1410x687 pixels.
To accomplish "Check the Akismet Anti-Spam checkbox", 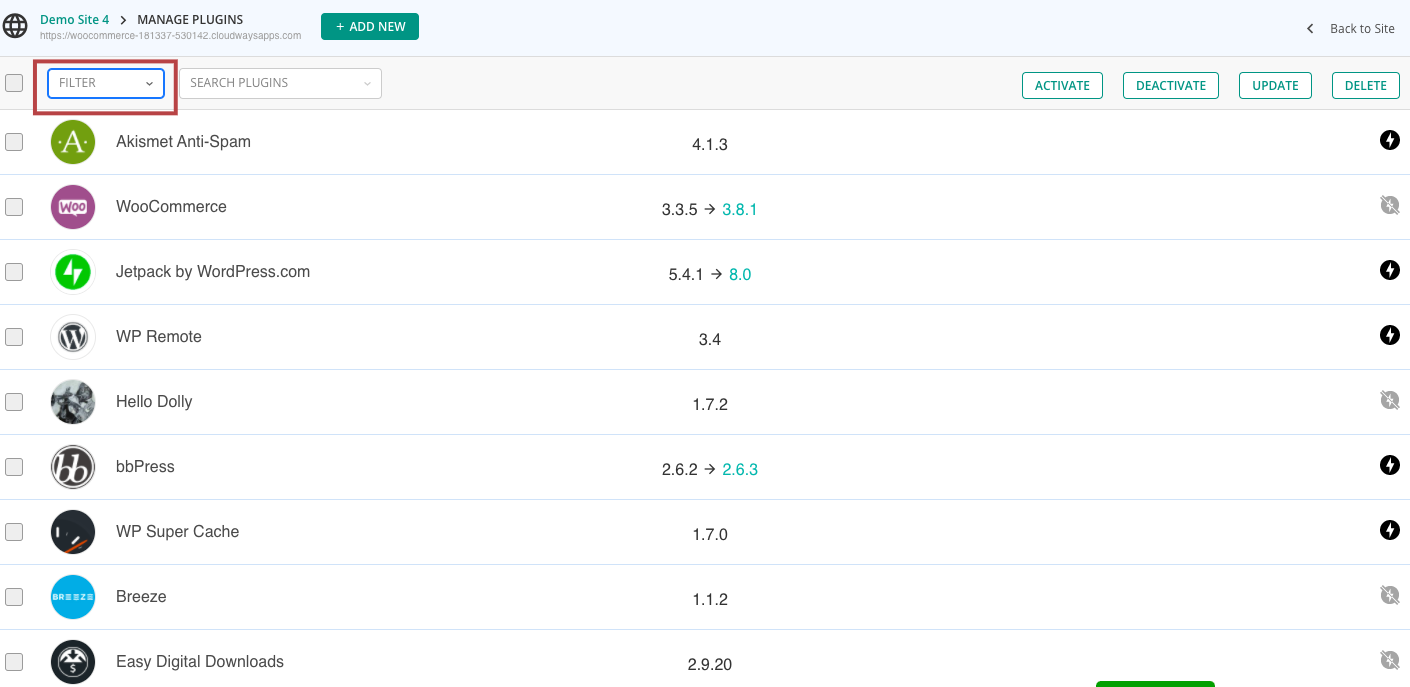I will (x=14, y=142).
